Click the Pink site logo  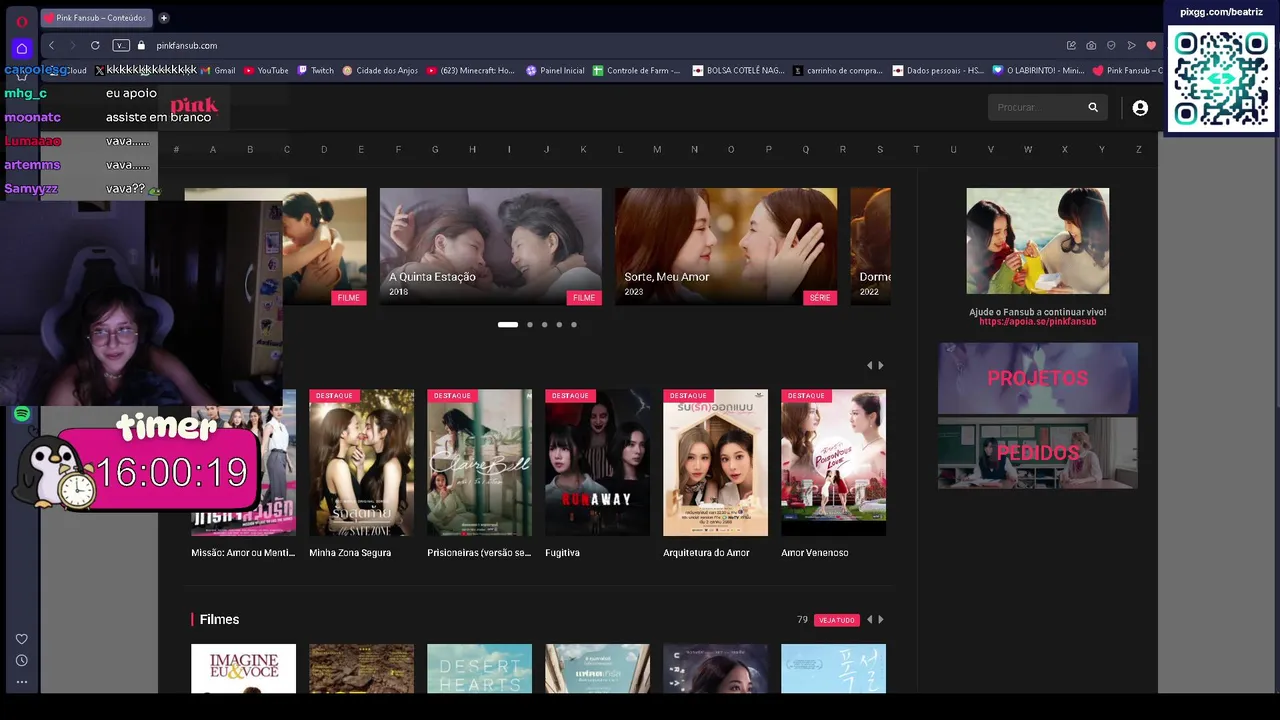[194, 106]
